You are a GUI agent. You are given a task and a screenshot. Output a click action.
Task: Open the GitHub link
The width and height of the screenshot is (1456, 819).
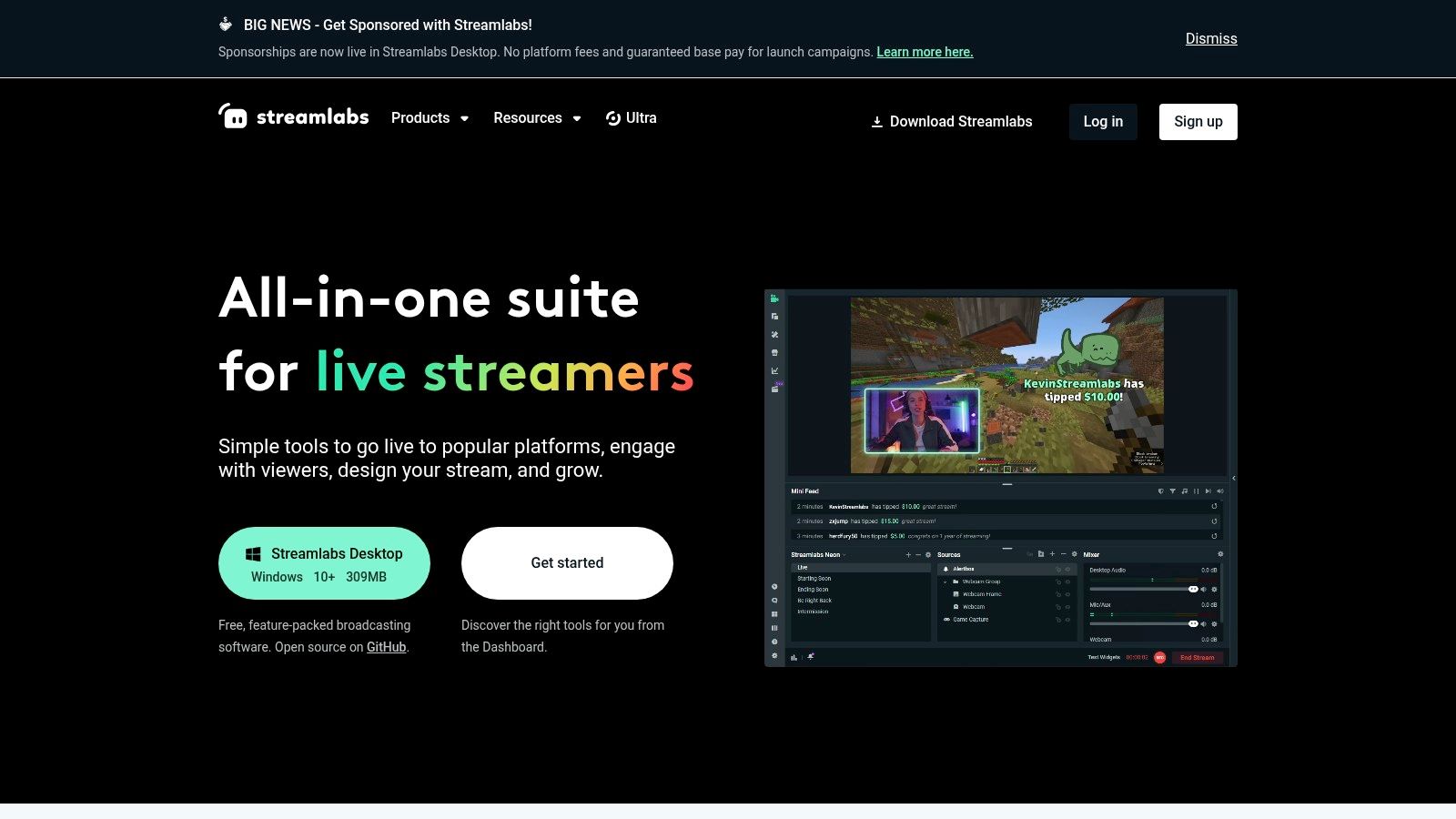(386, 647)
